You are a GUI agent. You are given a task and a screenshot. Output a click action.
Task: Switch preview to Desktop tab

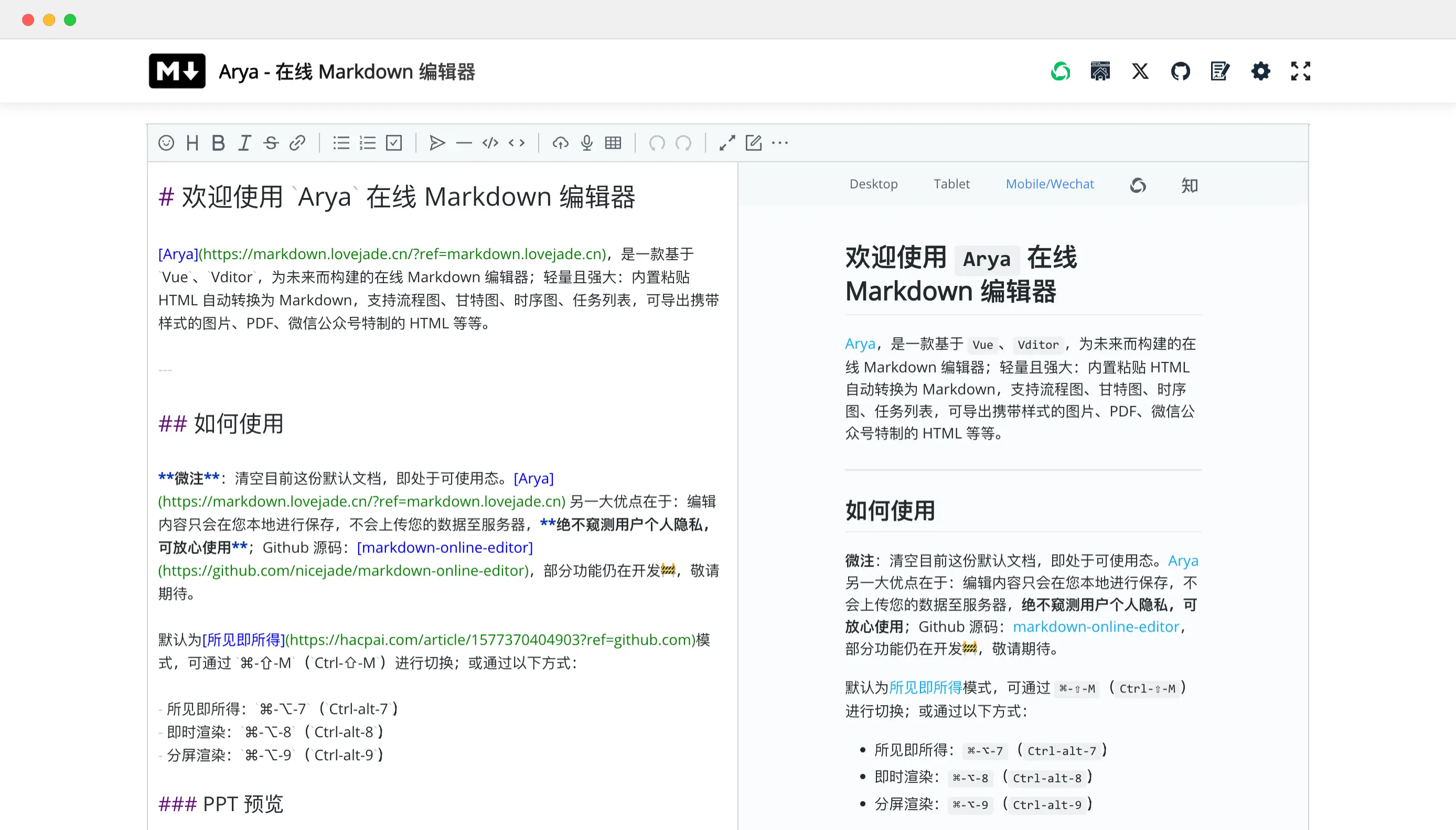(874, 184)
